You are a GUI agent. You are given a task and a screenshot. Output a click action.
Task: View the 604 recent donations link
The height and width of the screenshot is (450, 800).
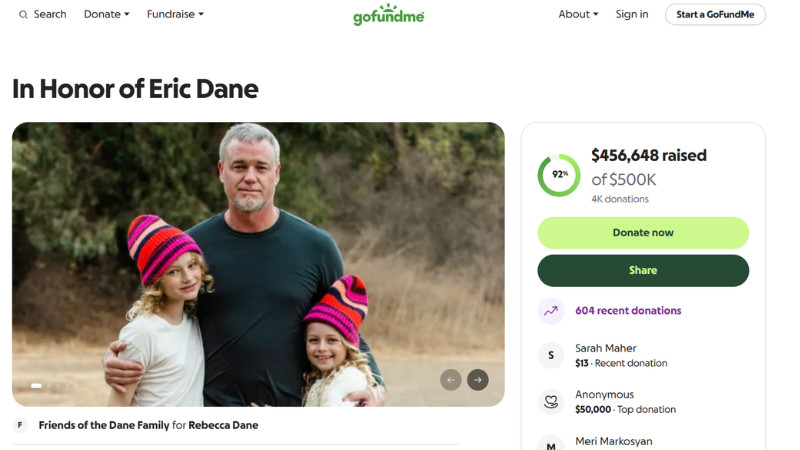pos(628,311)
